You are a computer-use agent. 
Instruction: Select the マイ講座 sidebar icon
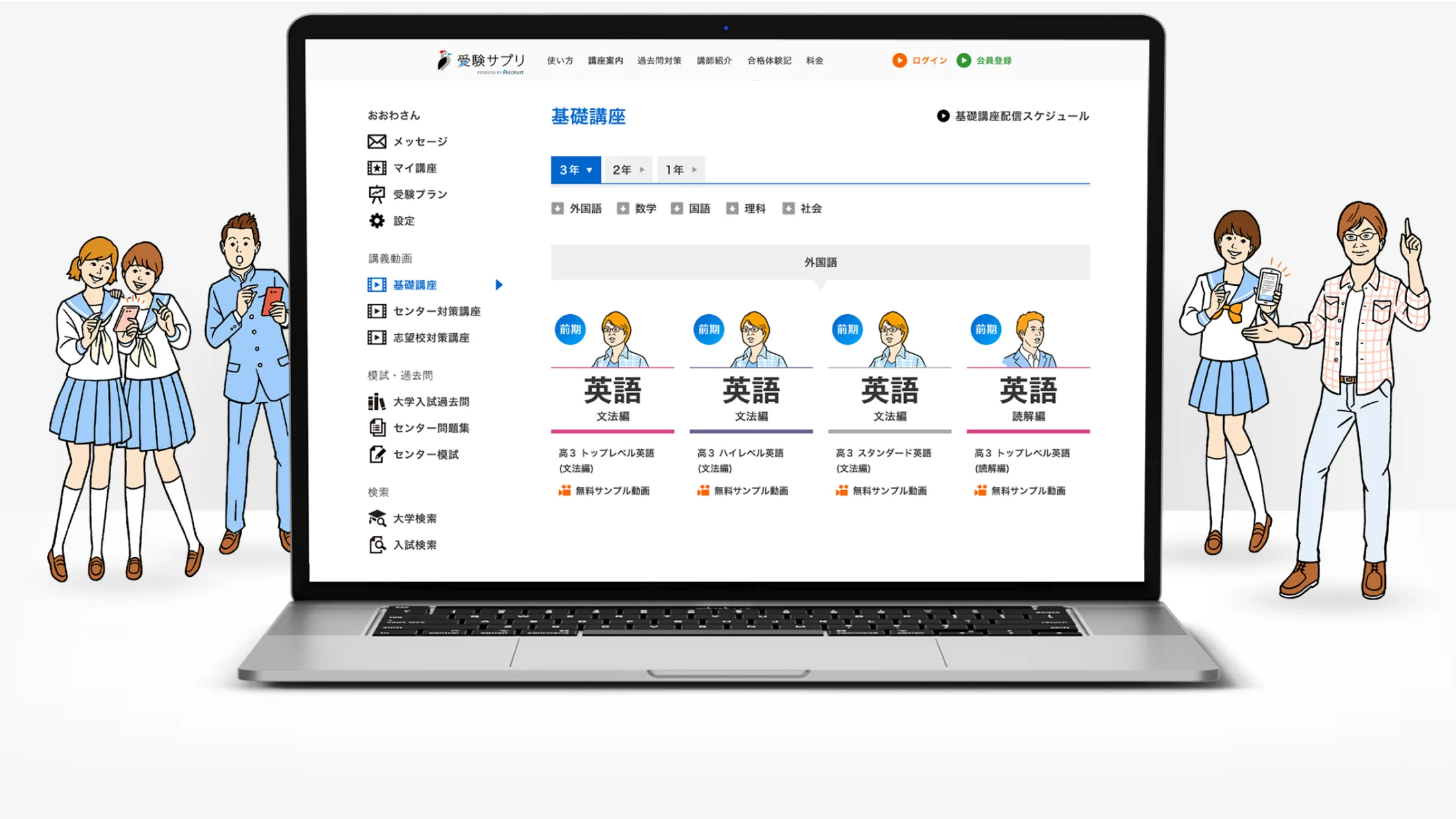pos(376,167)
